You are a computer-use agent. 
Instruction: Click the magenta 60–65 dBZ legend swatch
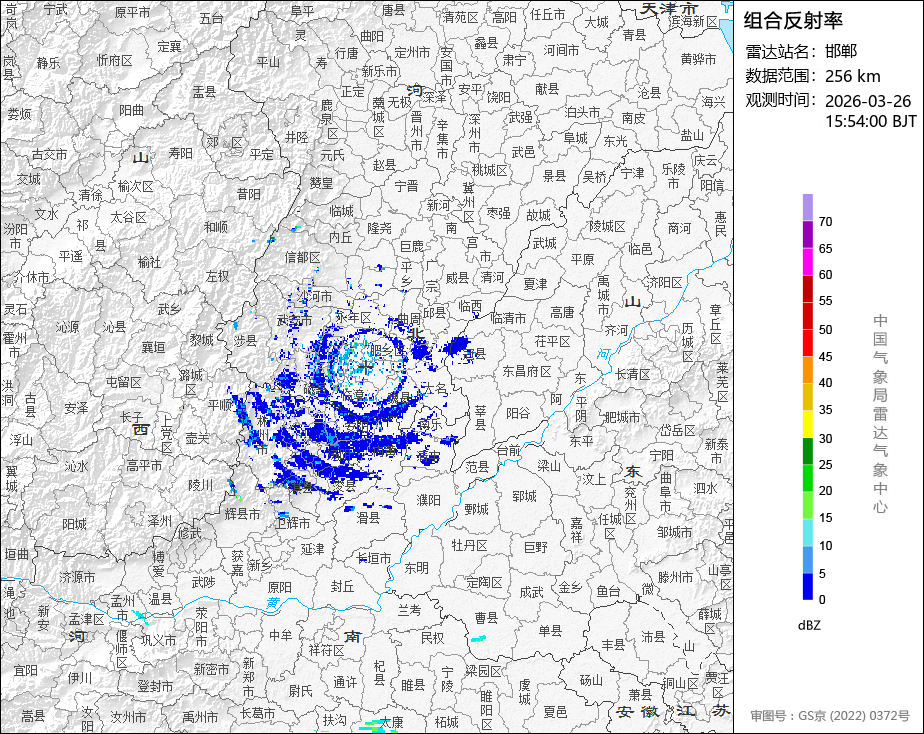pyautogui.click(x=807, y=261)
